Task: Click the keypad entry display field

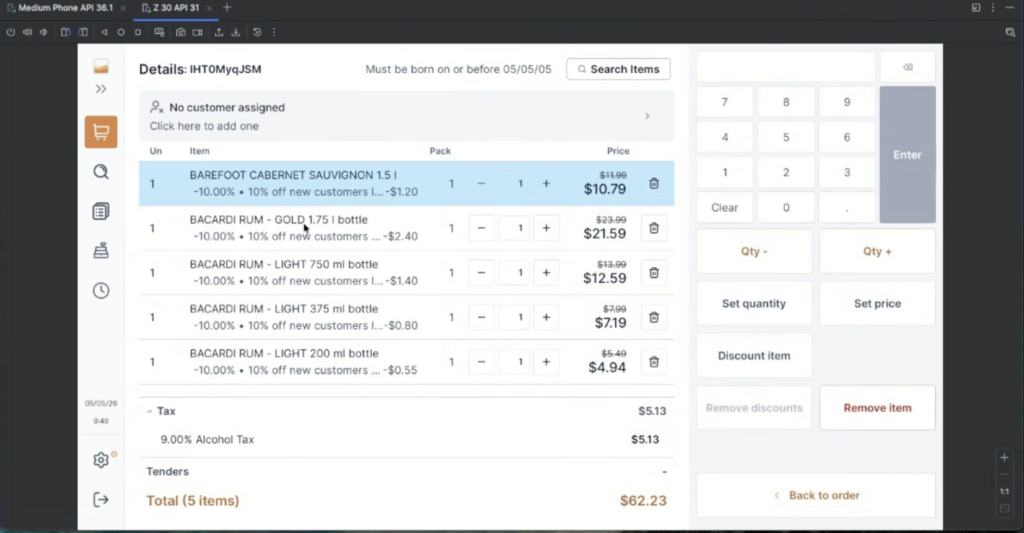Action: (786, 67)
